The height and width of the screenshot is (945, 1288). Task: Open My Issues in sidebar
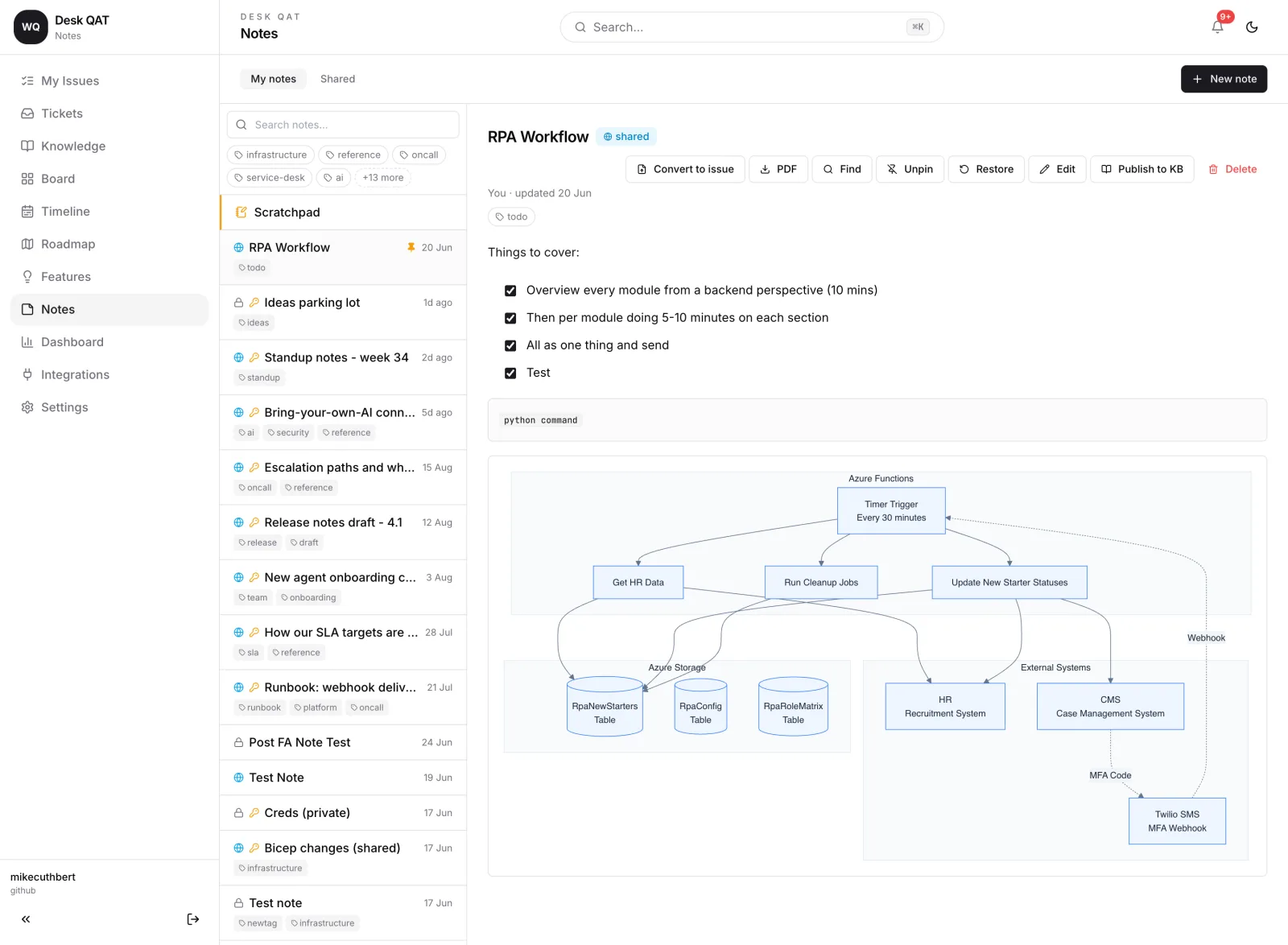[x=109, y=80]
